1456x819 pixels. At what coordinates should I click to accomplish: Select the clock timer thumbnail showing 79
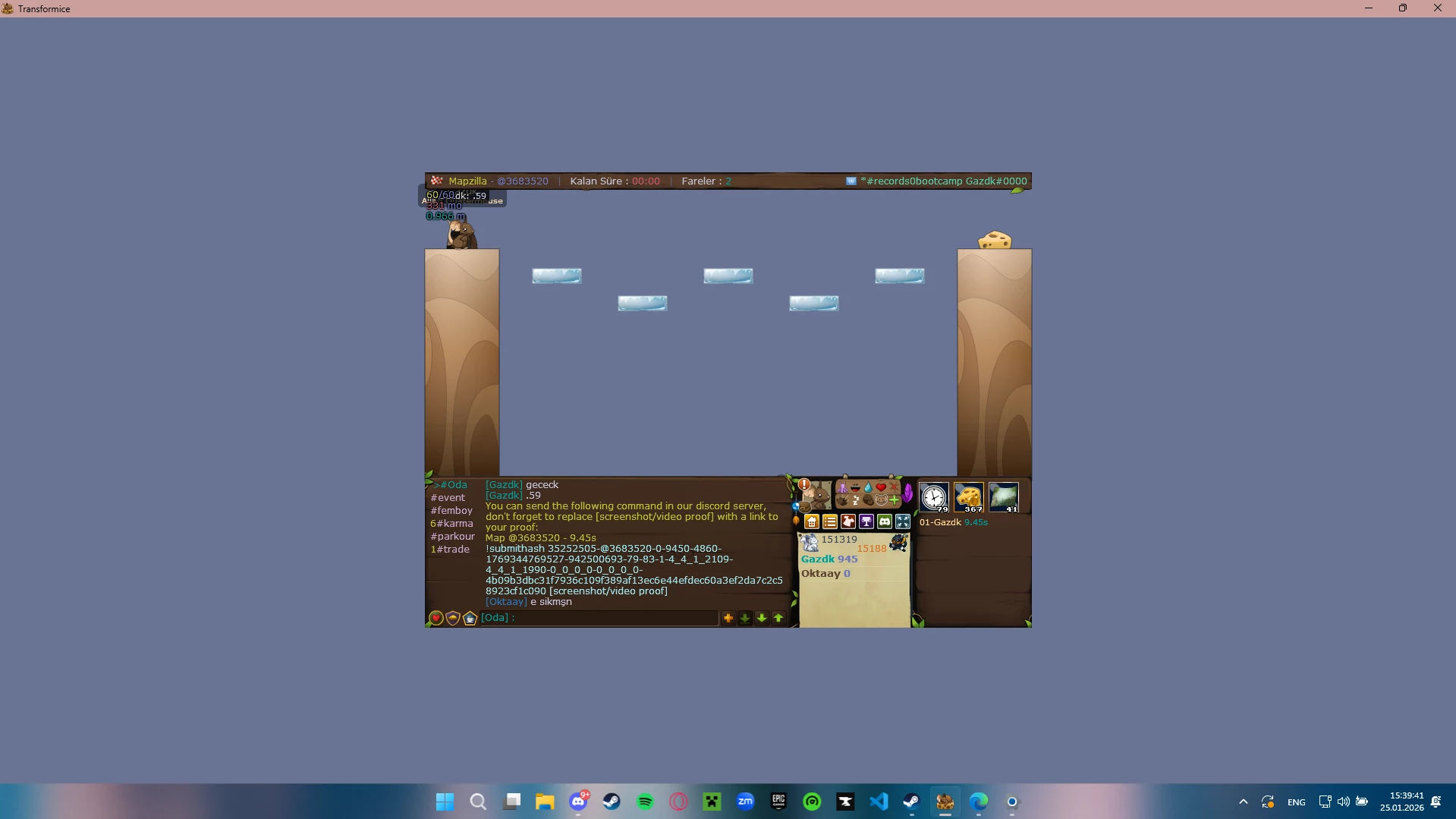click(934, 498)
